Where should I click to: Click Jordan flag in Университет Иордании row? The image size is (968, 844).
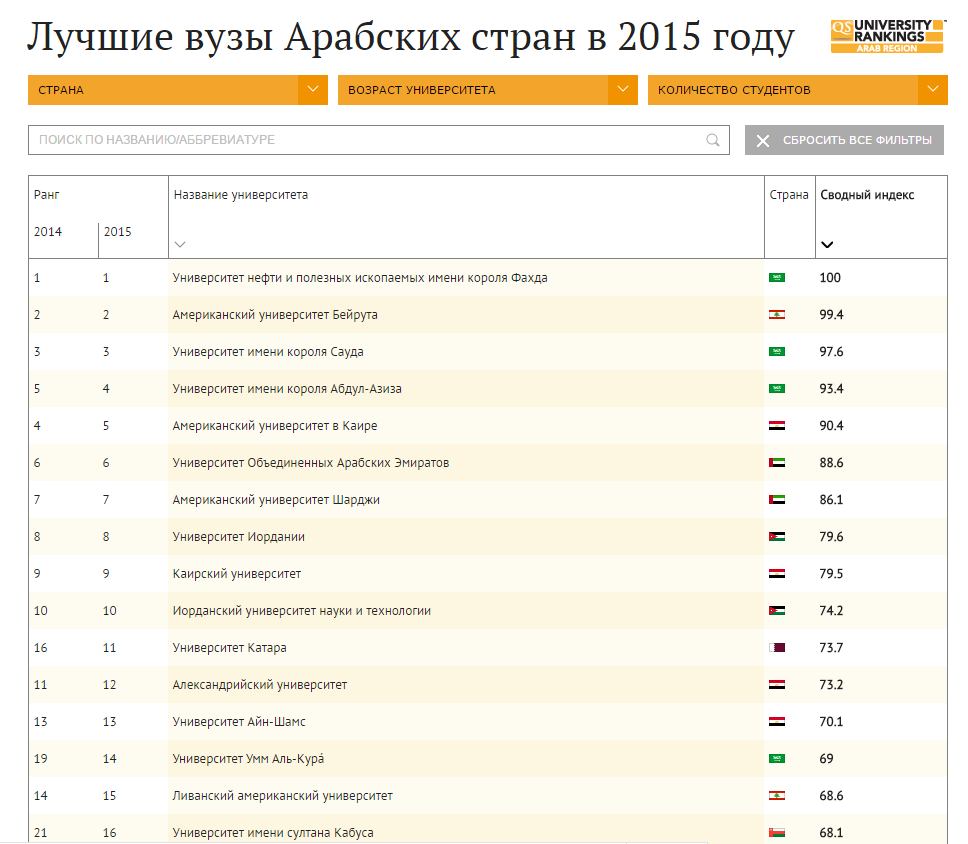[x=777, y=537]
